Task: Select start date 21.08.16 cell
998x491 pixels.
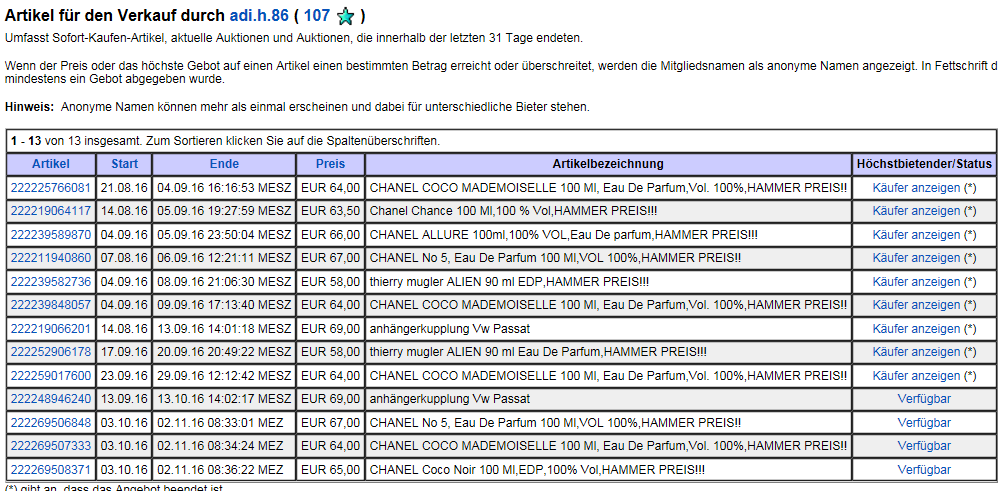Action: pos(124,187)
